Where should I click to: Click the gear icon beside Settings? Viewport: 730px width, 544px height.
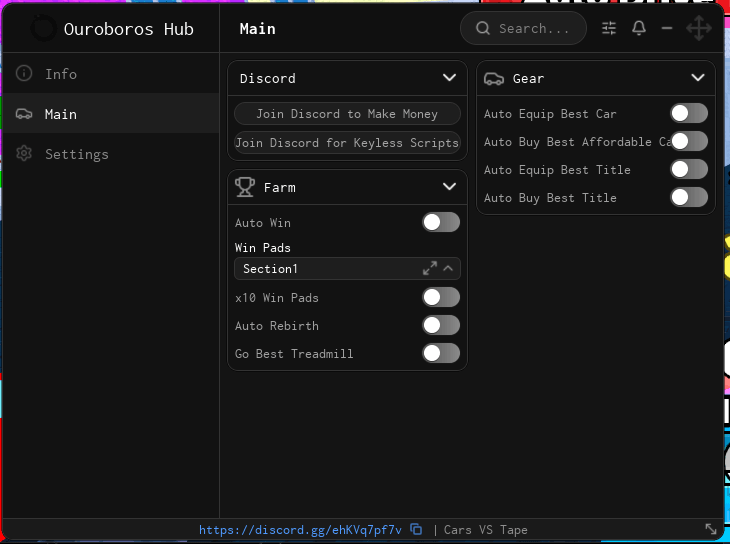(24, 153)
